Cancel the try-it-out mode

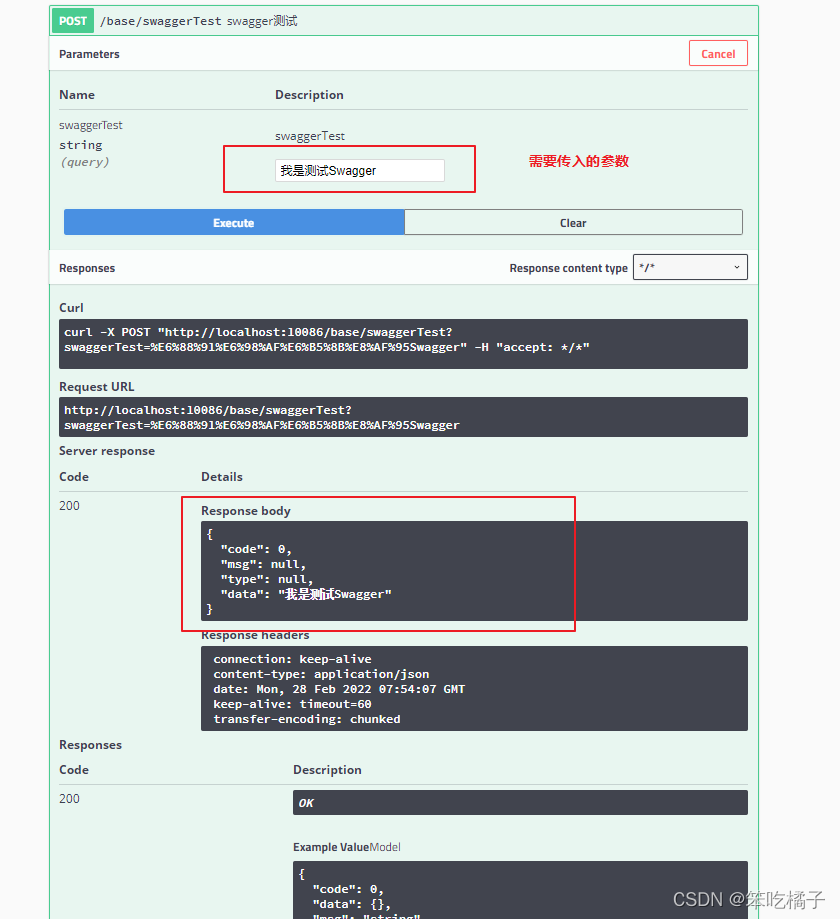(718, 54)
